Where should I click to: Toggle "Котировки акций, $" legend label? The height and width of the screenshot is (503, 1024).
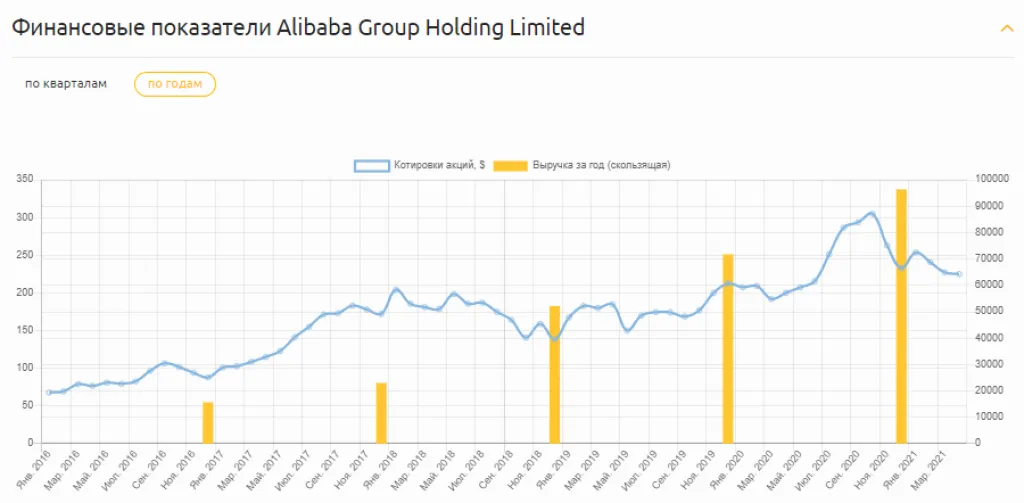point(439,165)
